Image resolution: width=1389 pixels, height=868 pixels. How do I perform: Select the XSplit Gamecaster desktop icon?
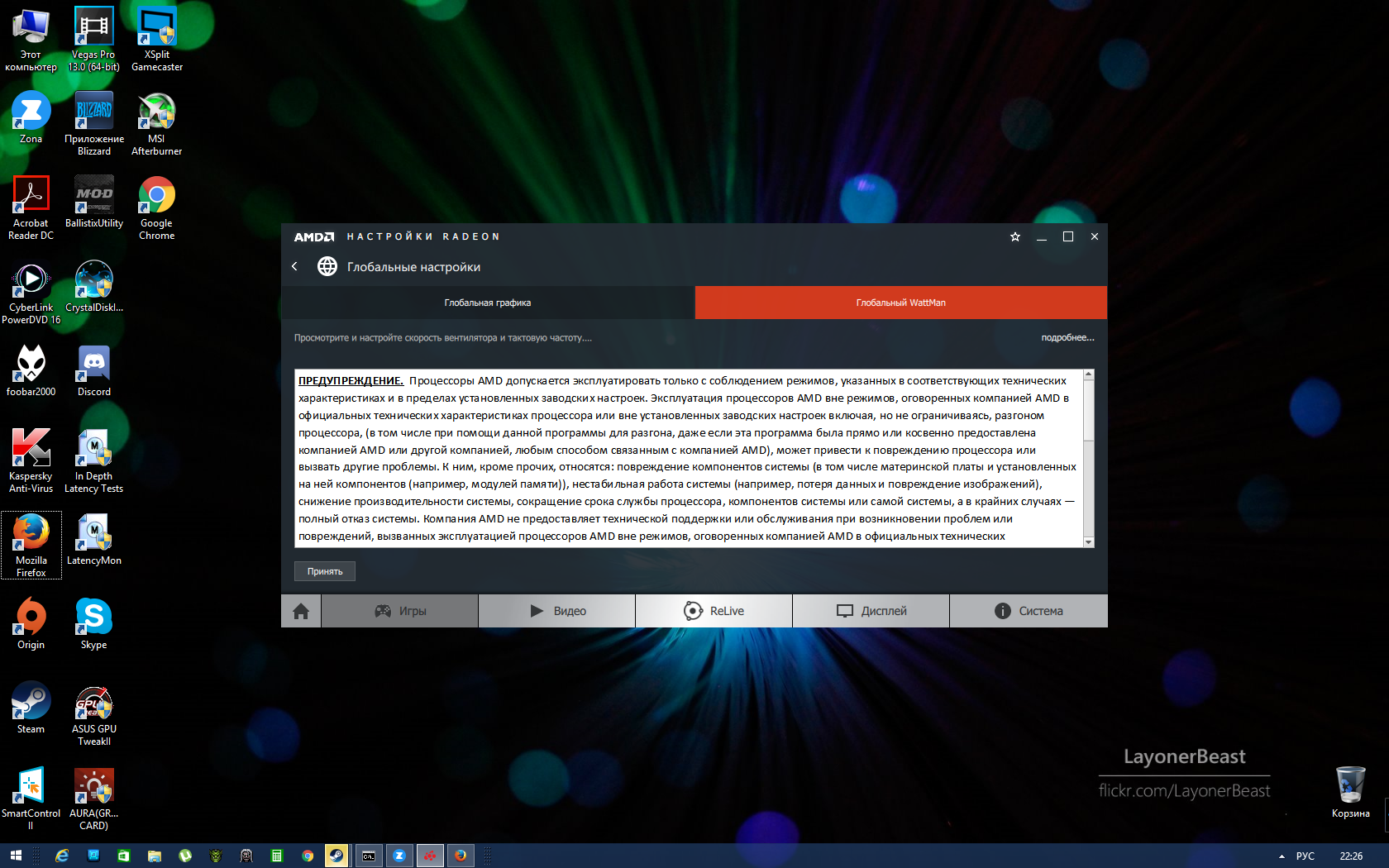[157, 40]
